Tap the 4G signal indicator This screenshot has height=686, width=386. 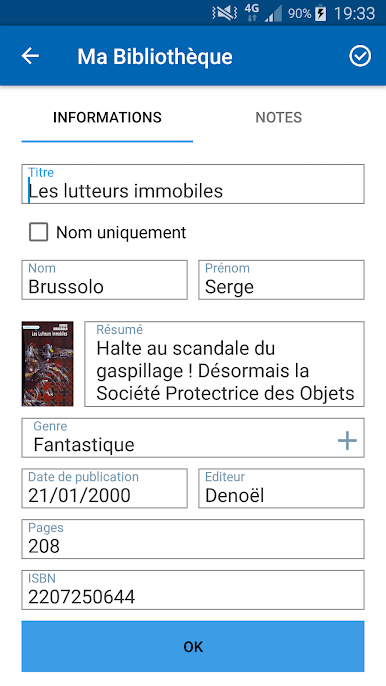(252, 13)
